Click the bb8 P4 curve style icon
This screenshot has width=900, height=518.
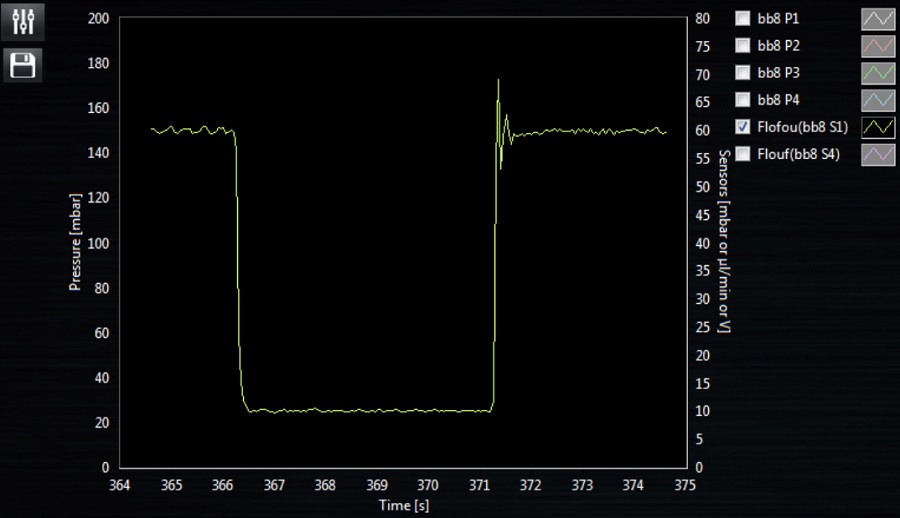[876, 99]
